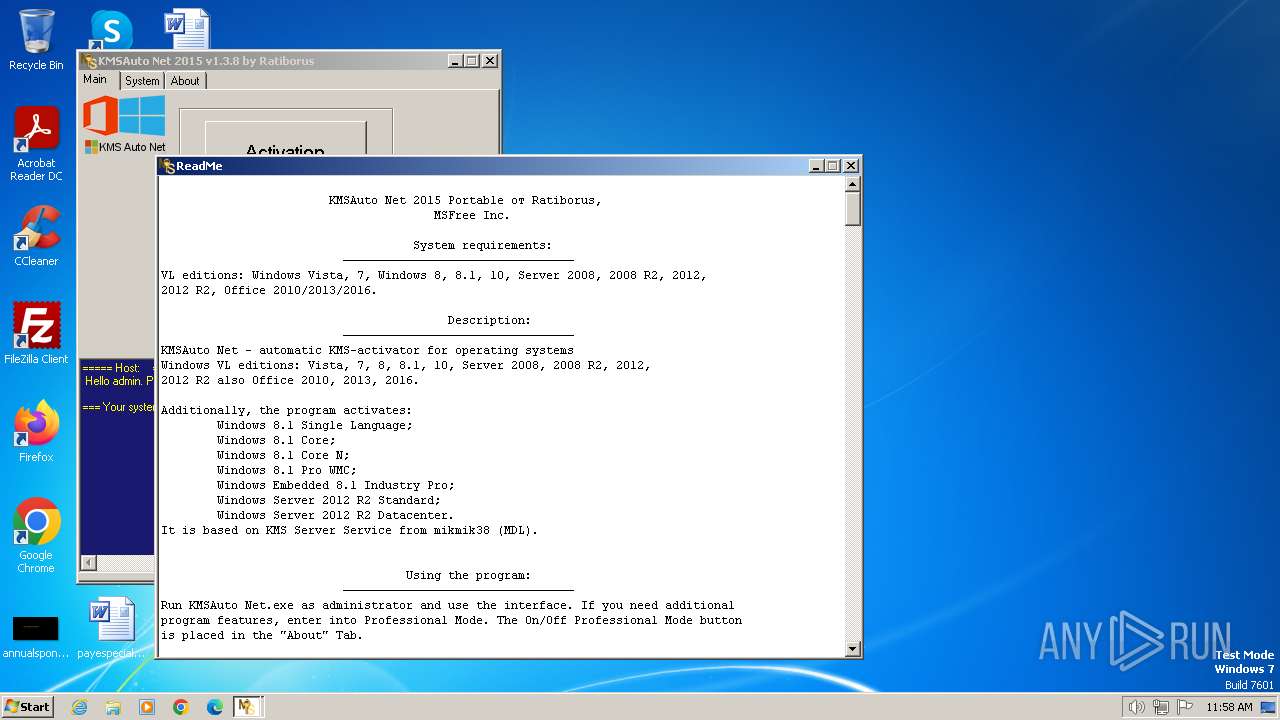The width and height of the screenshot is (1280, 720).
Task: Open the annualspon file on desktop
Action: click(36, 637)
